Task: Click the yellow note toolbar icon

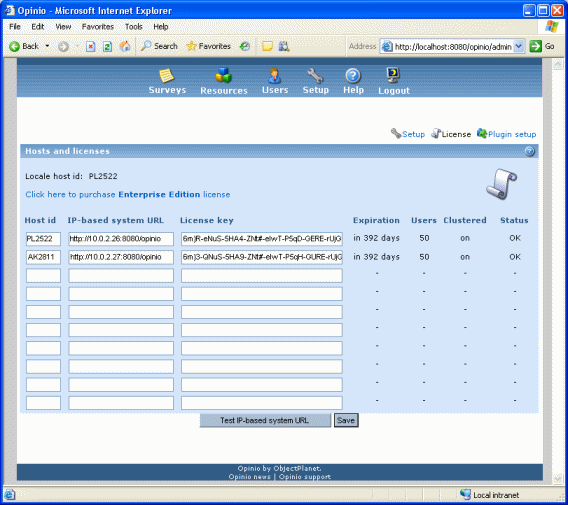Action: [x=267, y=46]
